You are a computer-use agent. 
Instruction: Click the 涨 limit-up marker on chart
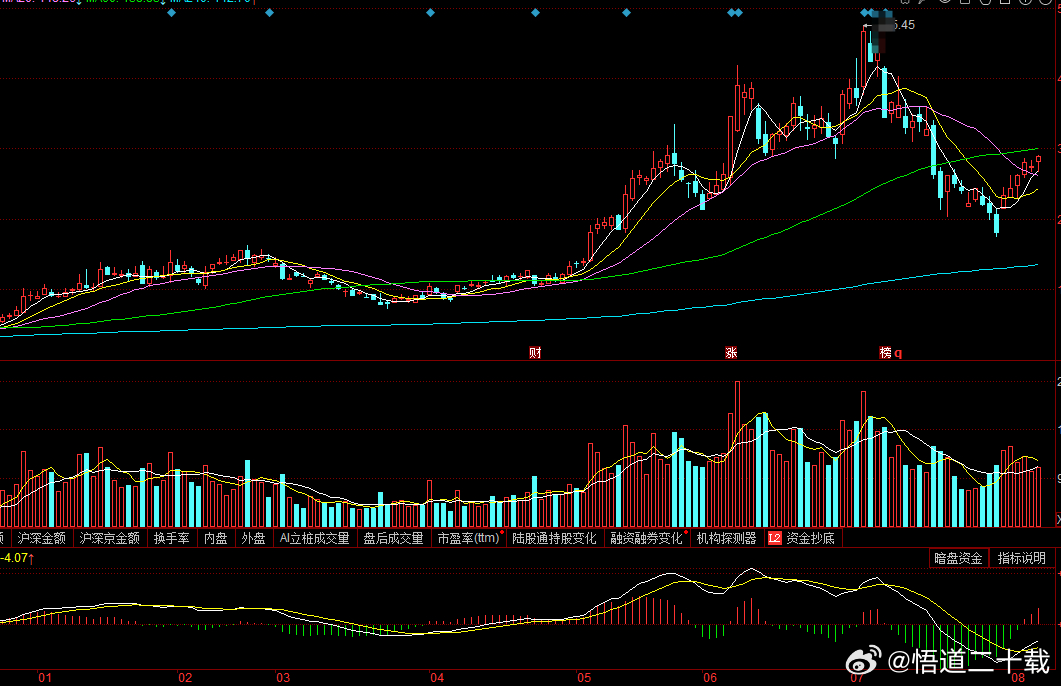click(x=731, y=352)
